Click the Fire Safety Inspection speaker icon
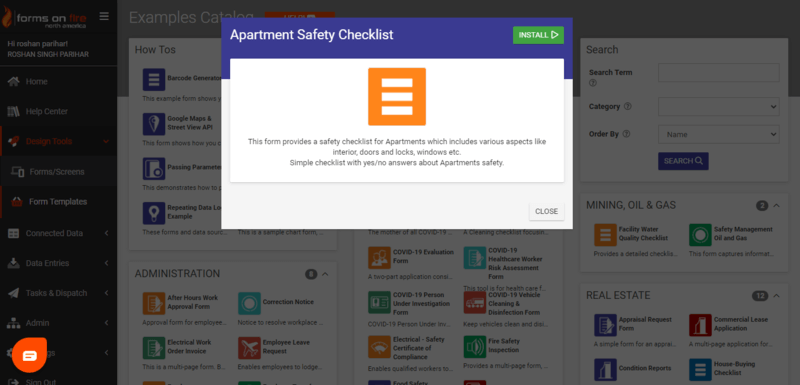800x385 pixels. (474, 347)
